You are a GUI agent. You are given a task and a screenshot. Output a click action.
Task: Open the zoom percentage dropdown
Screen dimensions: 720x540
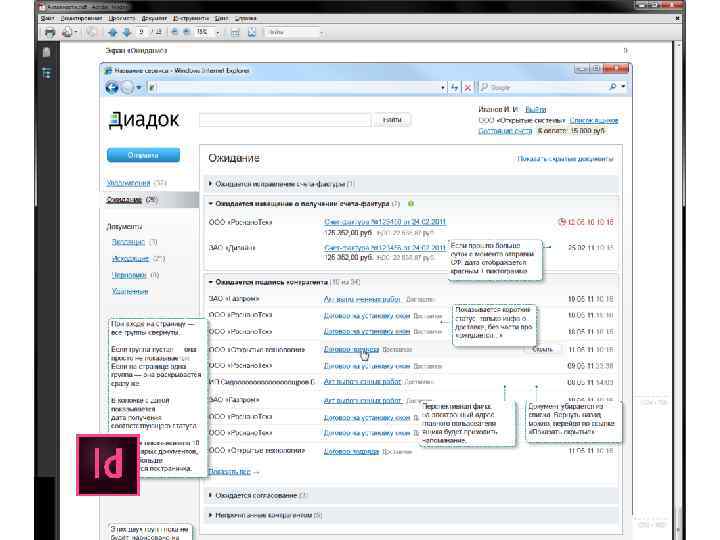coord(218,33)
